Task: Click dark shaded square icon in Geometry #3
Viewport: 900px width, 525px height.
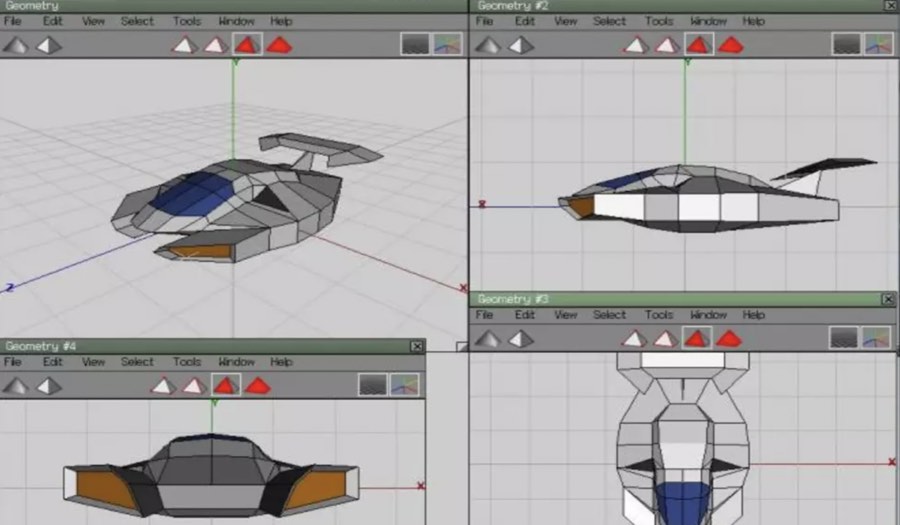Action: pyautogui.click(x=846, y=338)
